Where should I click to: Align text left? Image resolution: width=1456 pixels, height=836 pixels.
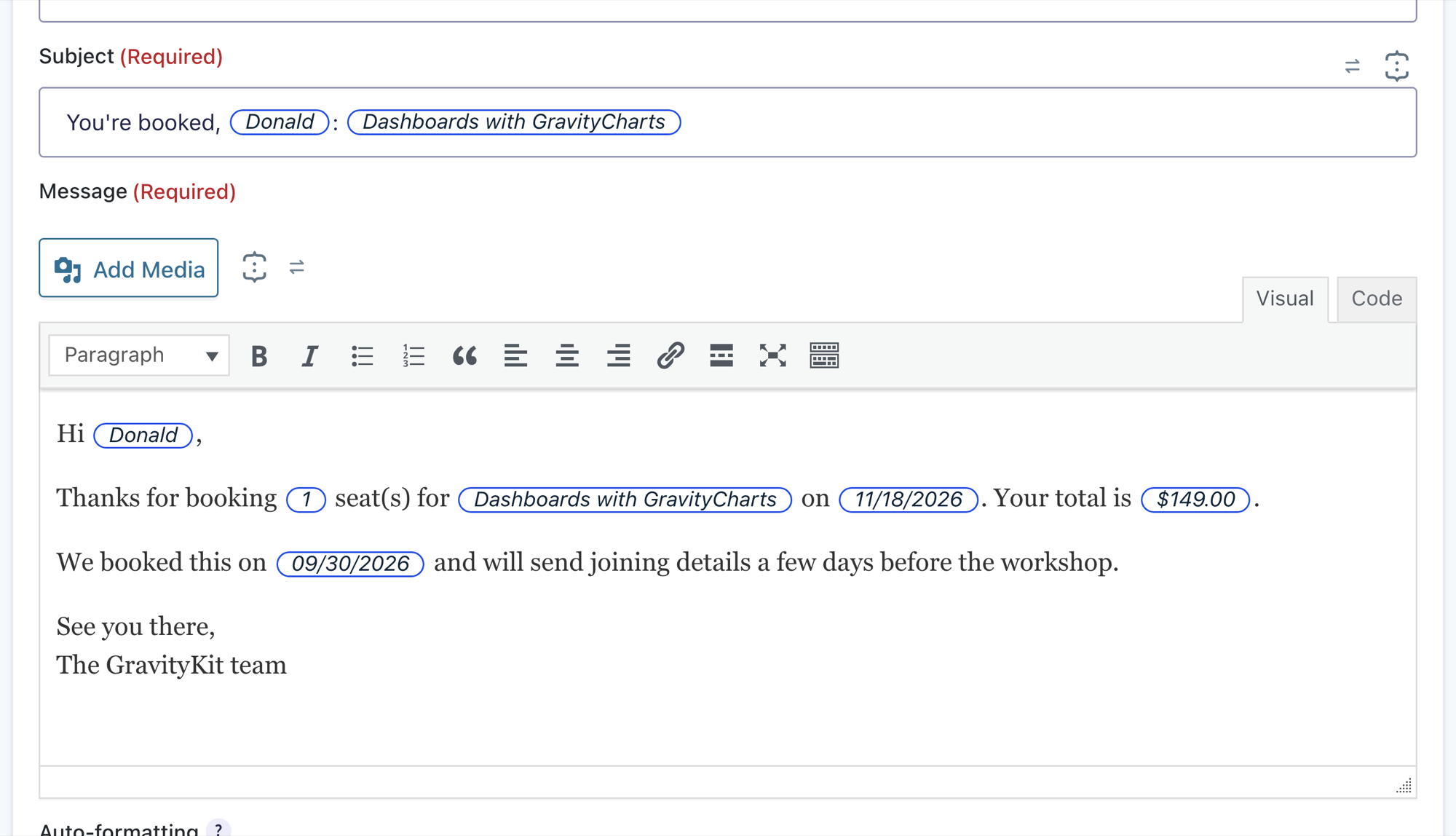point(516,355)
